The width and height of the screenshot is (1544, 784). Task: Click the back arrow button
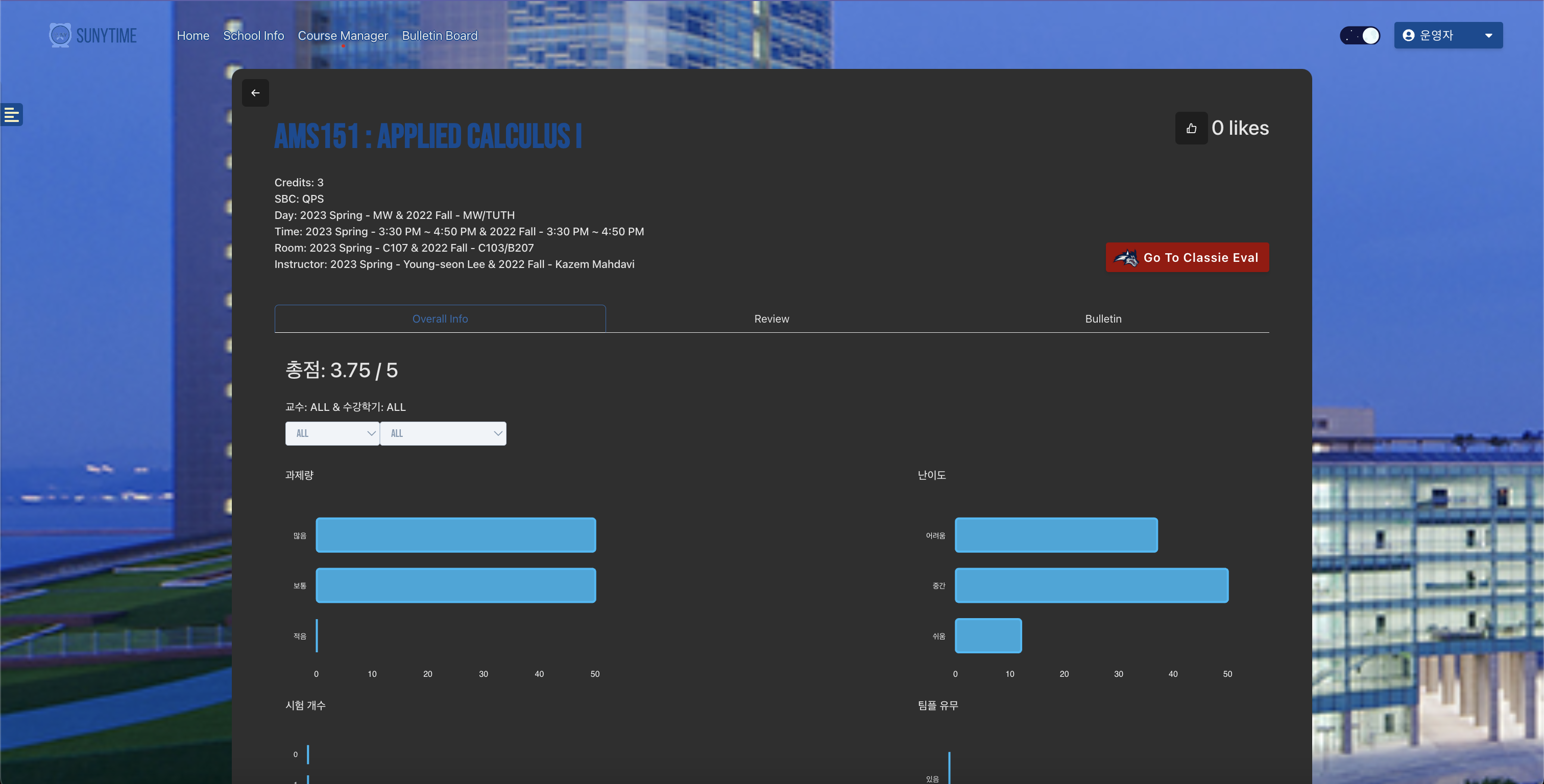[255, 93]
